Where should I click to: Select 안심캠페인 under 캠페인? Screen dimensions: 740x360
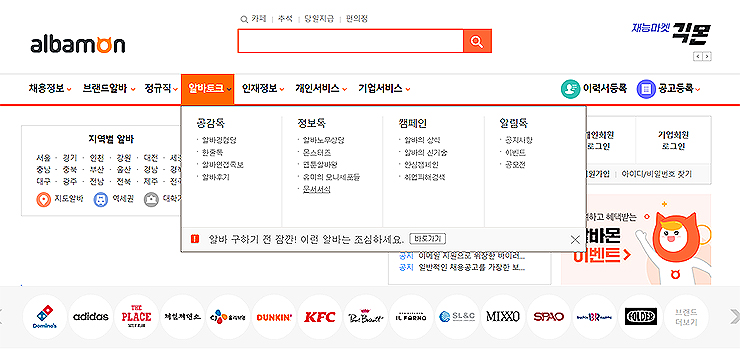[x=421, y=165]
